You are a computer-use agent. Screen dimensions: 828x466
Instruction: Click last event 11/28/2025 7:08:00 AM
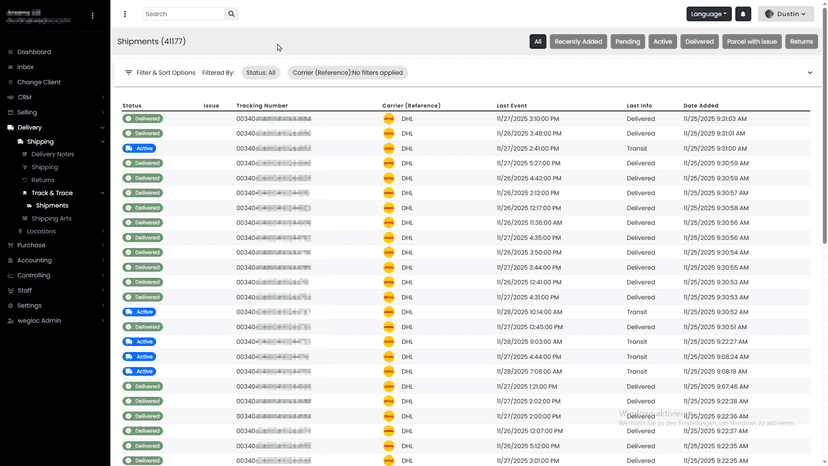pos(529,371)
